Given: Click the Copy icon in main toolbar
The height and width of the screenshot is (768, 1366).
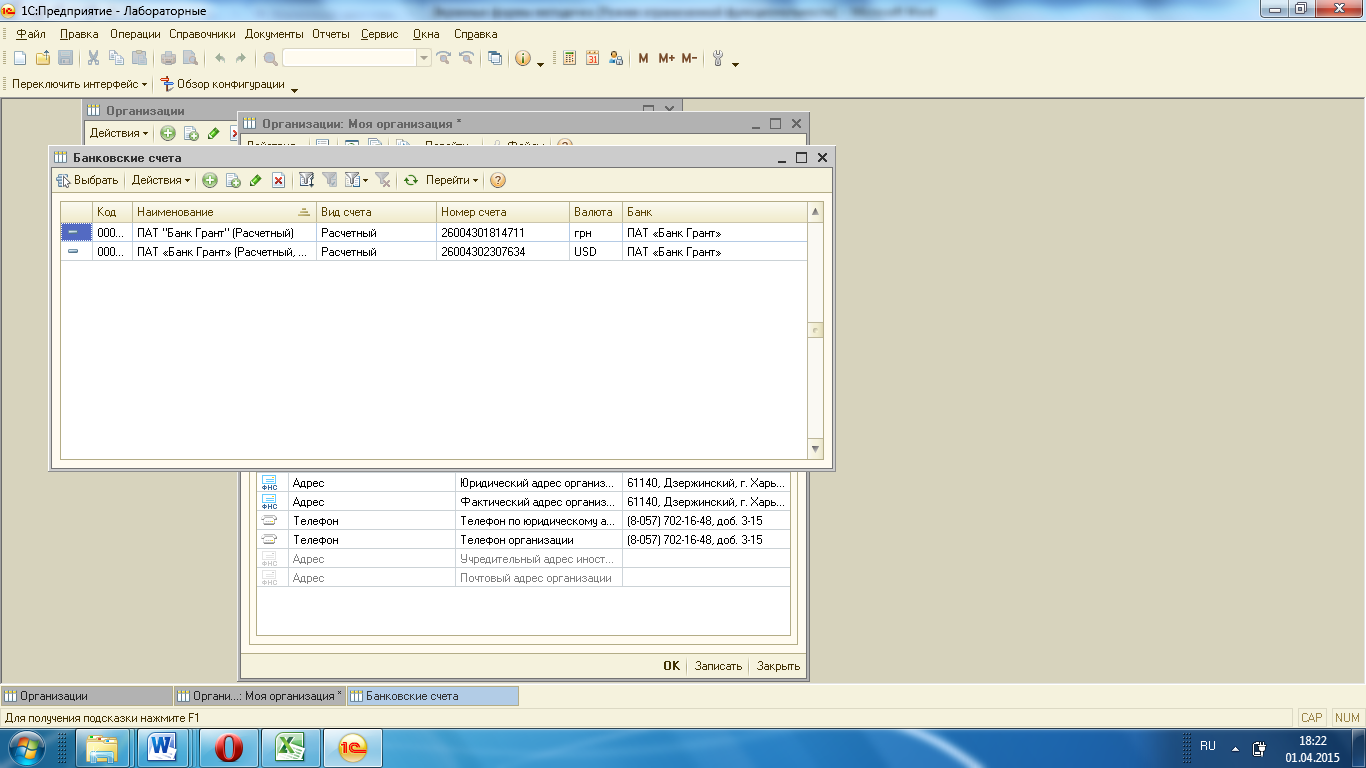Looking at the screenshot, I should click(116, 58).
